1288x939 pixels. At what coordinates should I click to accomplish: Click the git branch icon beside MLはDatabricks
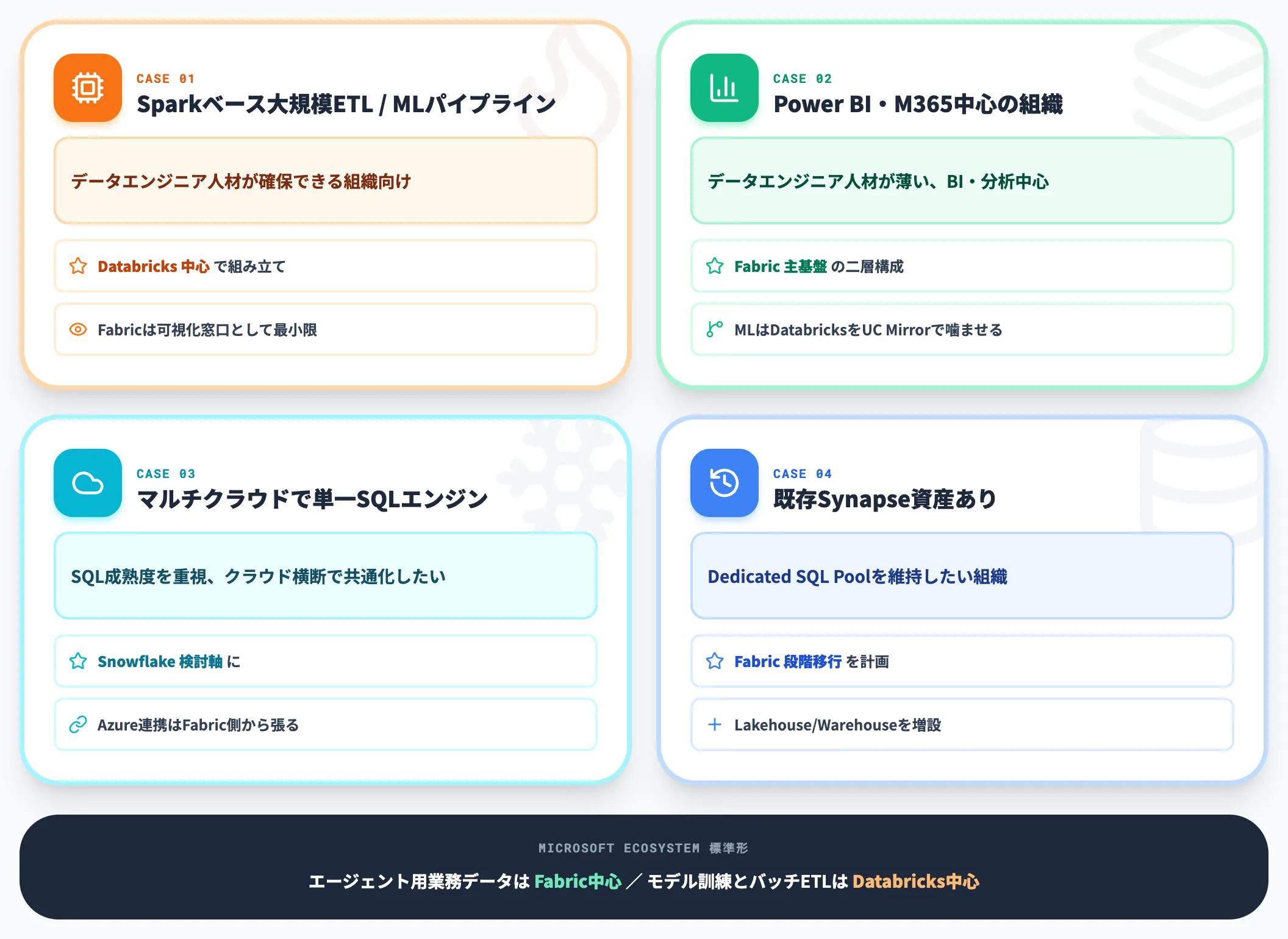point(715,329)
